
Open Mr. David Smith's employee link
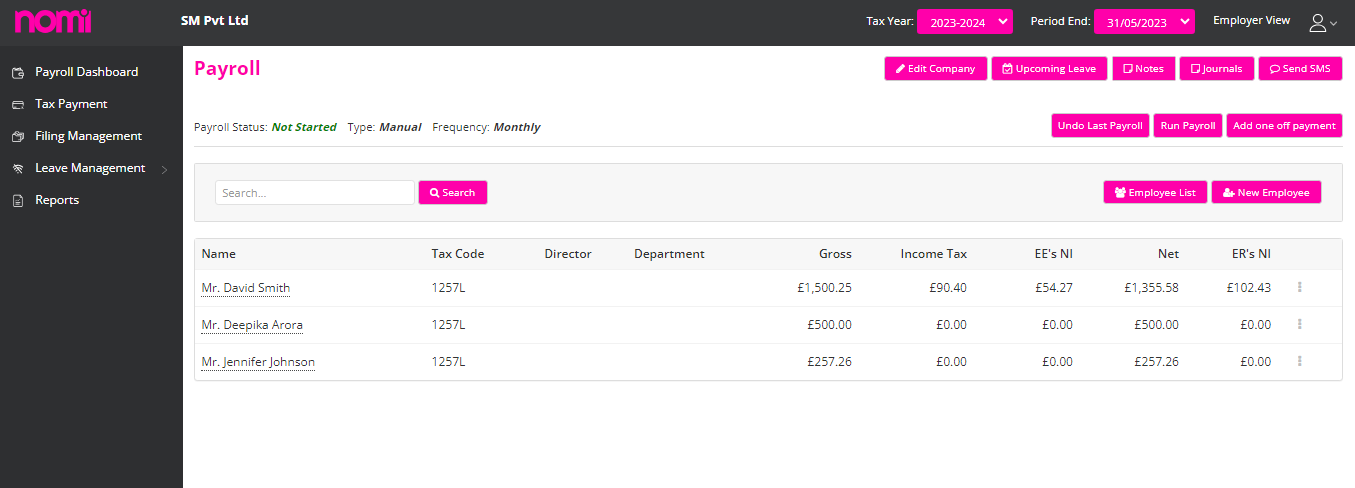[x=245, y=288]
